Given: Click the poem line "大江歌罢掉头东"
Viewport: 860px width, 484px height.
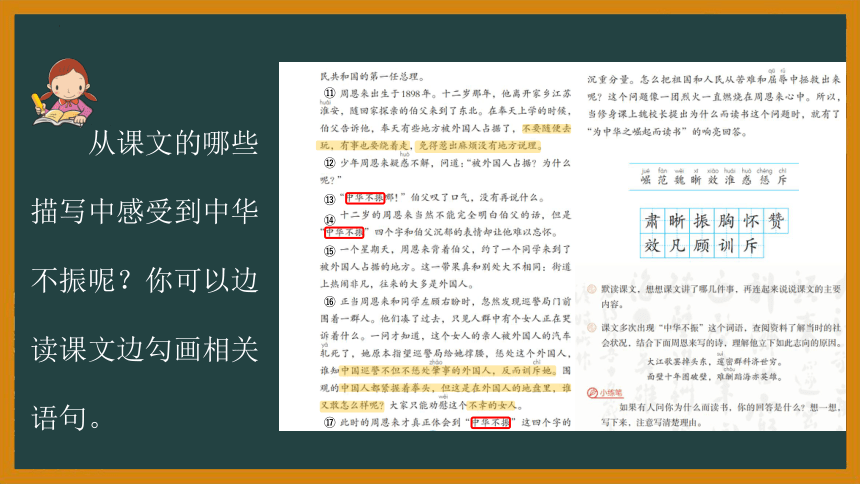Looking at the screenshot, I should pos(678,362).
